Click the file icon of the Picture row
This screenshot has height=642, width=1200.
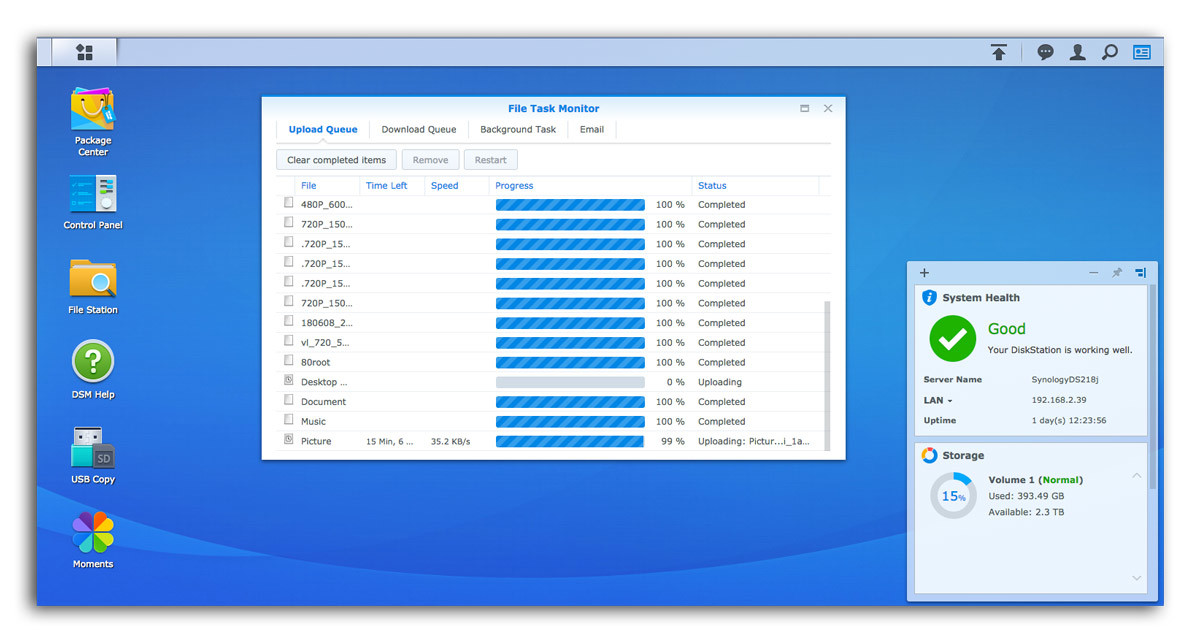pos(288,440)
